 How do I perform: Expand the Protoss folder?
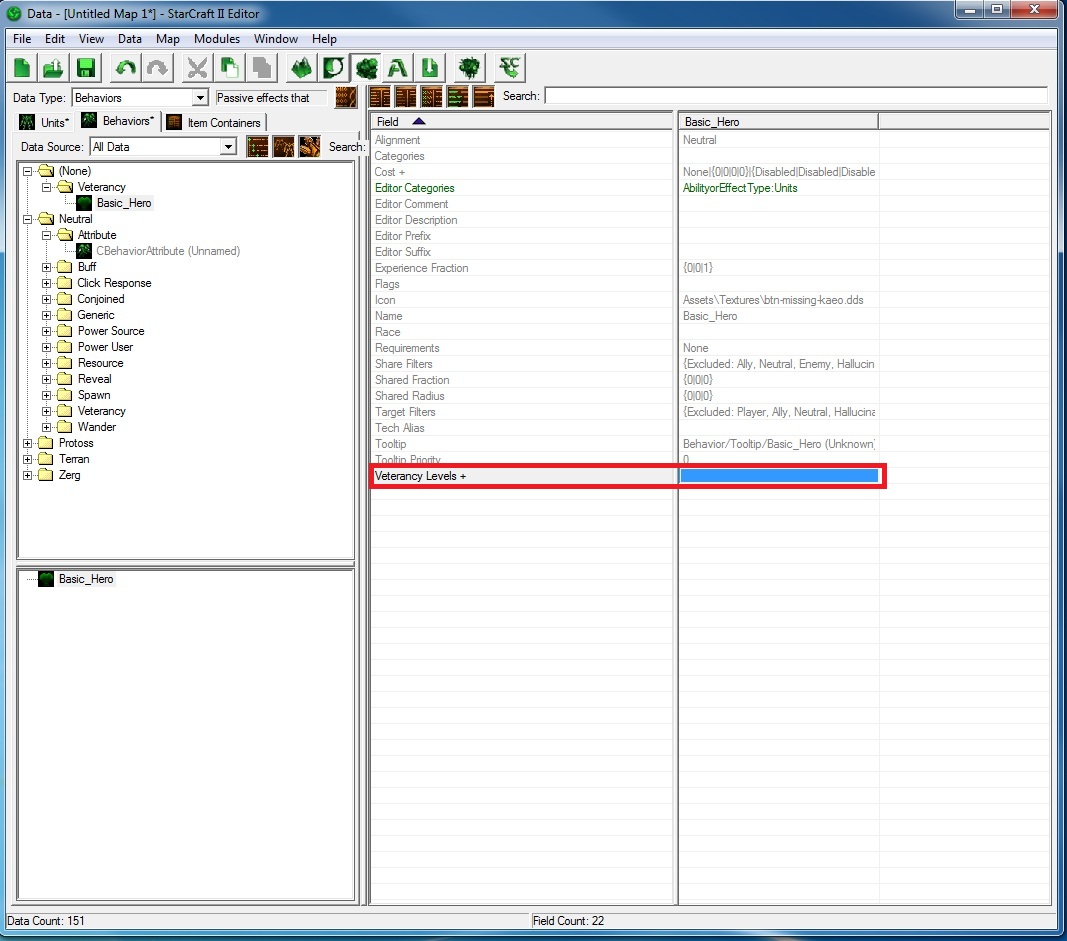(x=27, y=443)
